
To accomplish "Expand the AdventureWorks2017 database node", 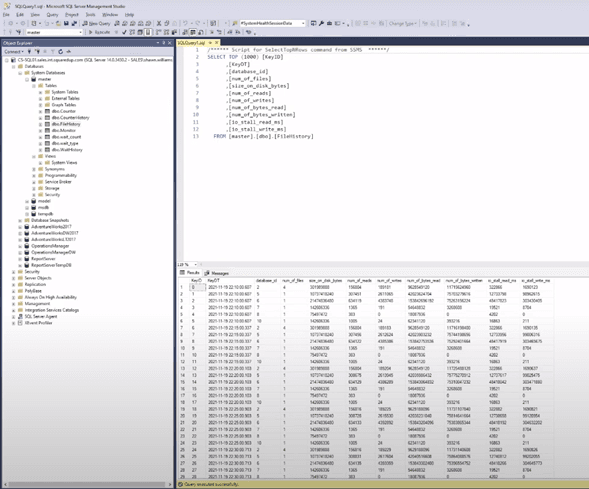I will [x=20, y=227].
